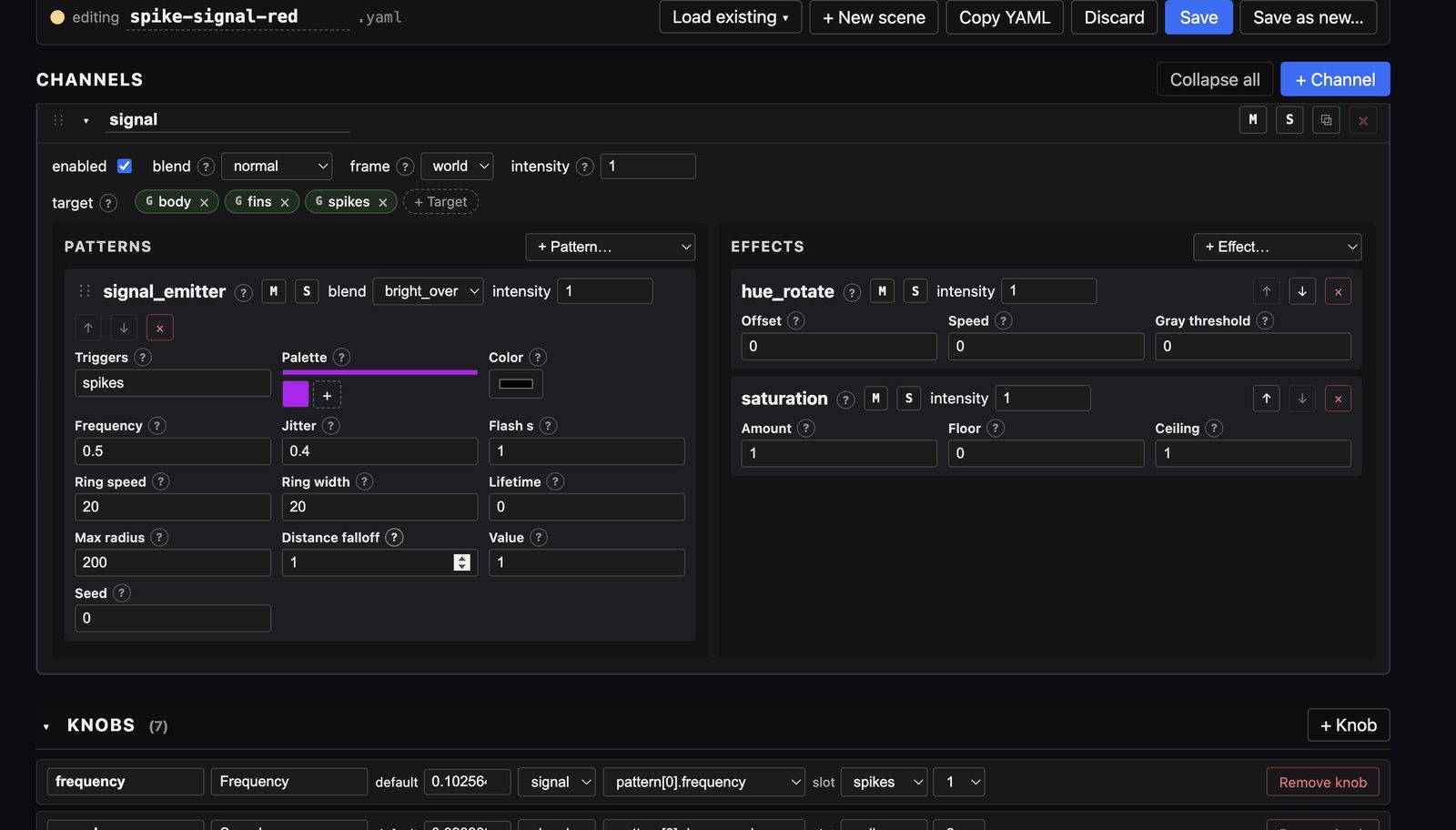Solo the signal_emitter pattern

pos(307,291)
